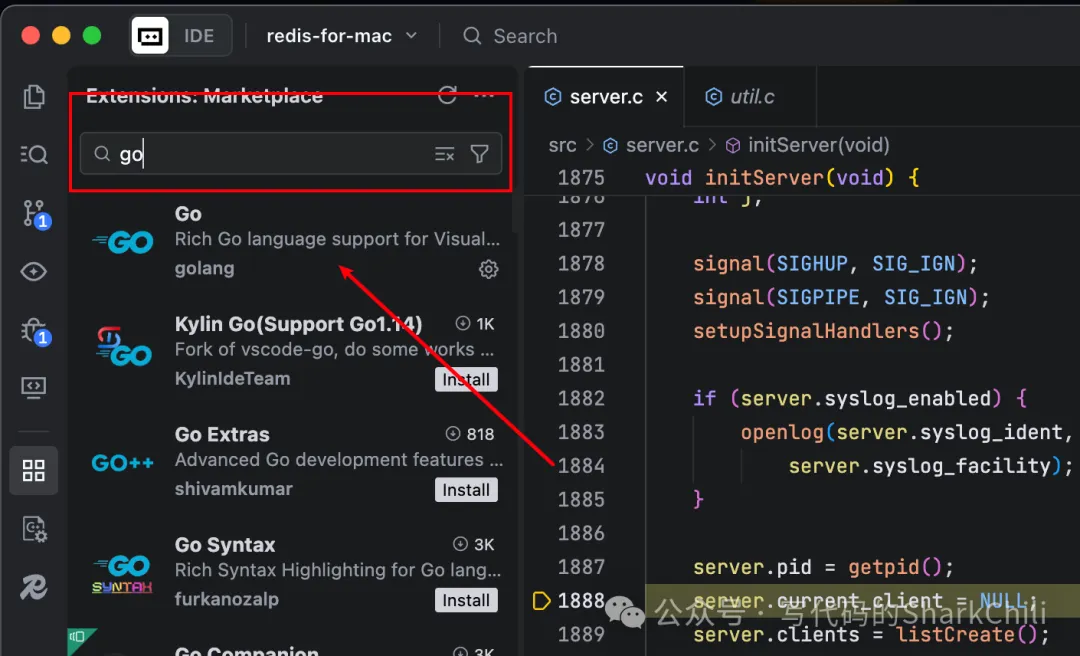Install the Go Syntax extension

point(466,600)
